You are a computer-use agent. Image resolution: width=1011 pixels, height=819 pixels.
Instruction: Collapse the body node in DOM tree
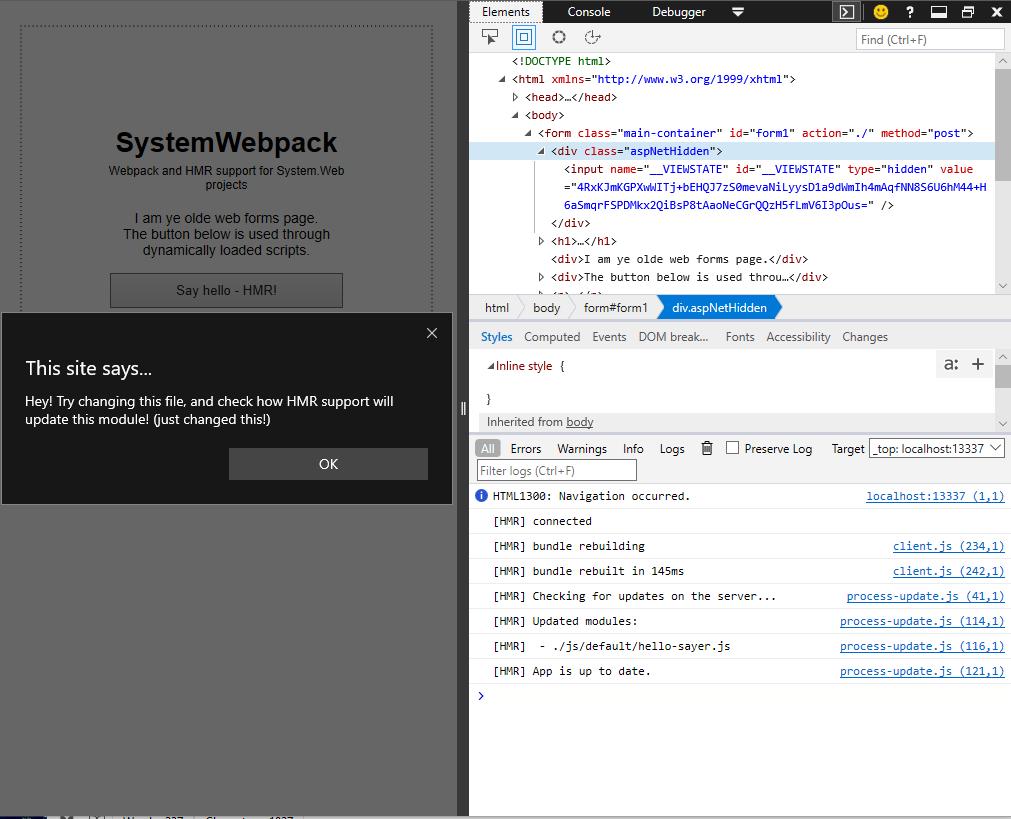[515, 115]
